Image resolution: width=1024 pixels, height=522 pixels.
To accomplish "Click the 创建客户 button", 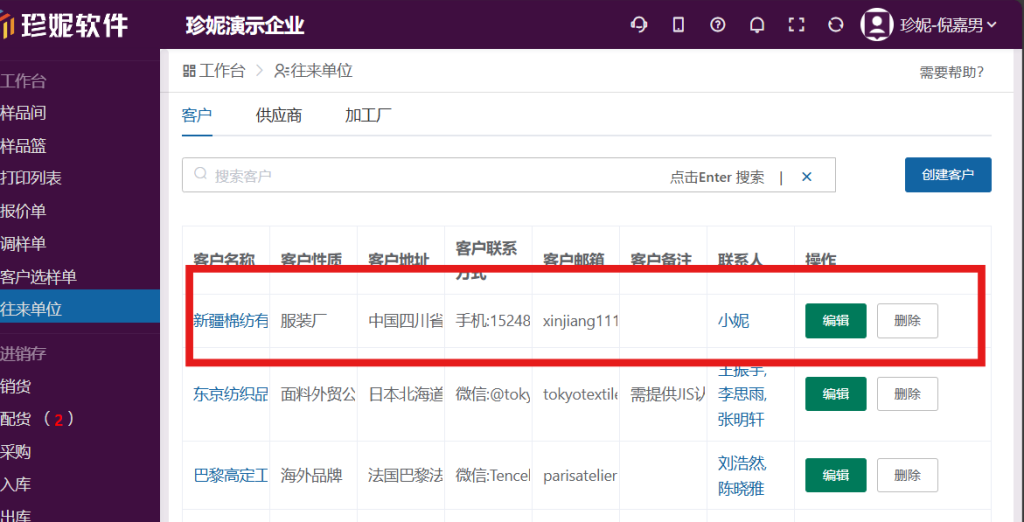I will pyautogui.click(x=948, y=174).
